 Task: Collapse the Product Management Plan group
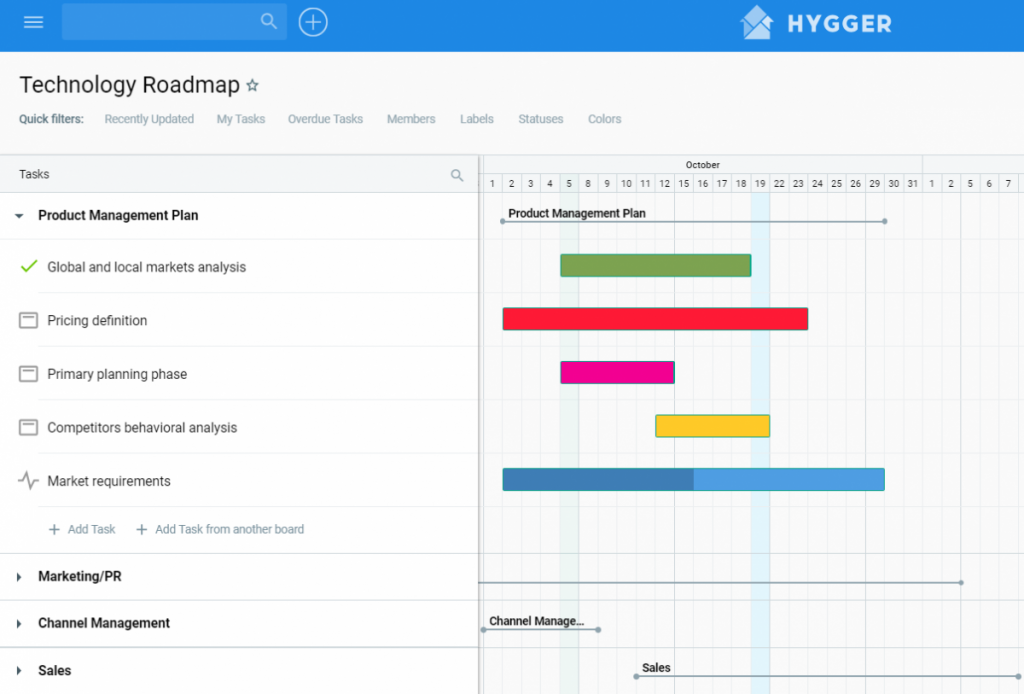click(18, 215)
